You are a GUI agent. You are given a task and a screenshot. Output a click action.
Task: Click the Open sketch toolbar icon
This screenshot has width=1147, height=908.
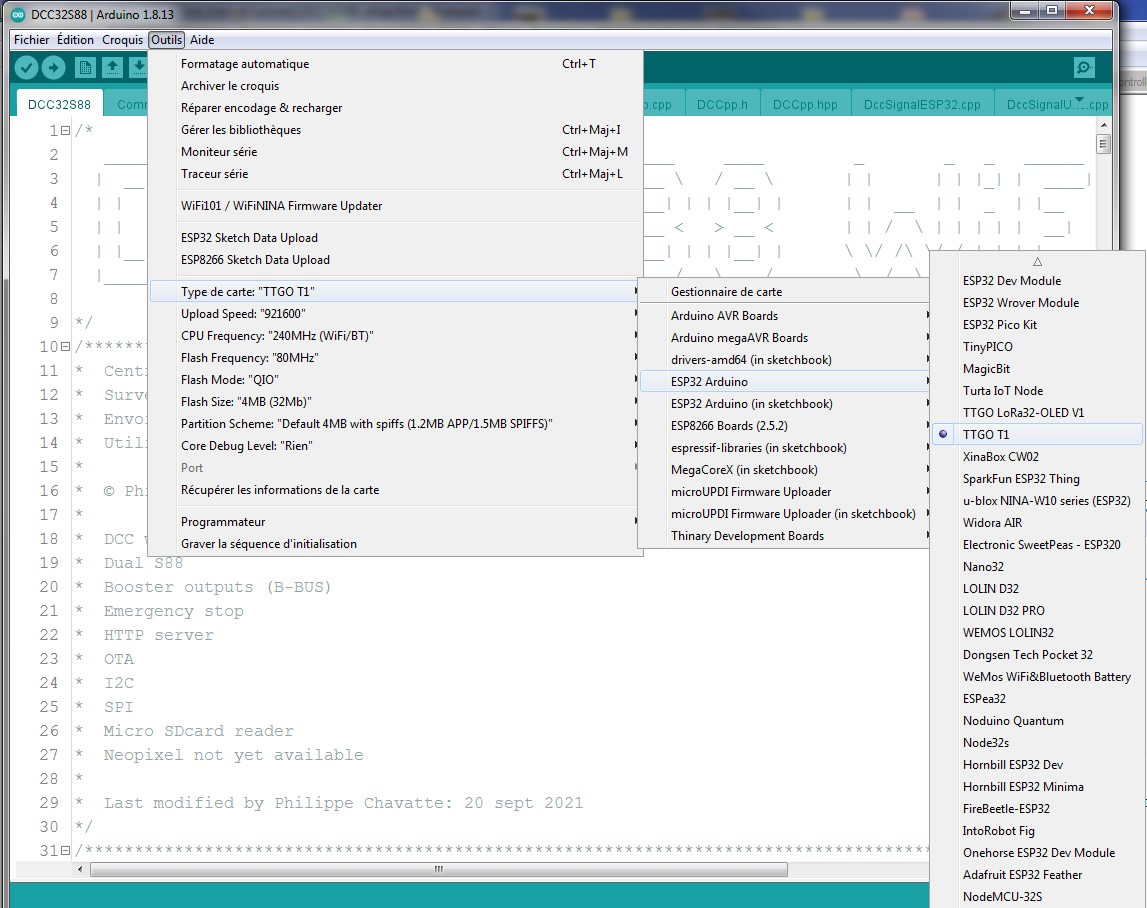coord(112,68)
